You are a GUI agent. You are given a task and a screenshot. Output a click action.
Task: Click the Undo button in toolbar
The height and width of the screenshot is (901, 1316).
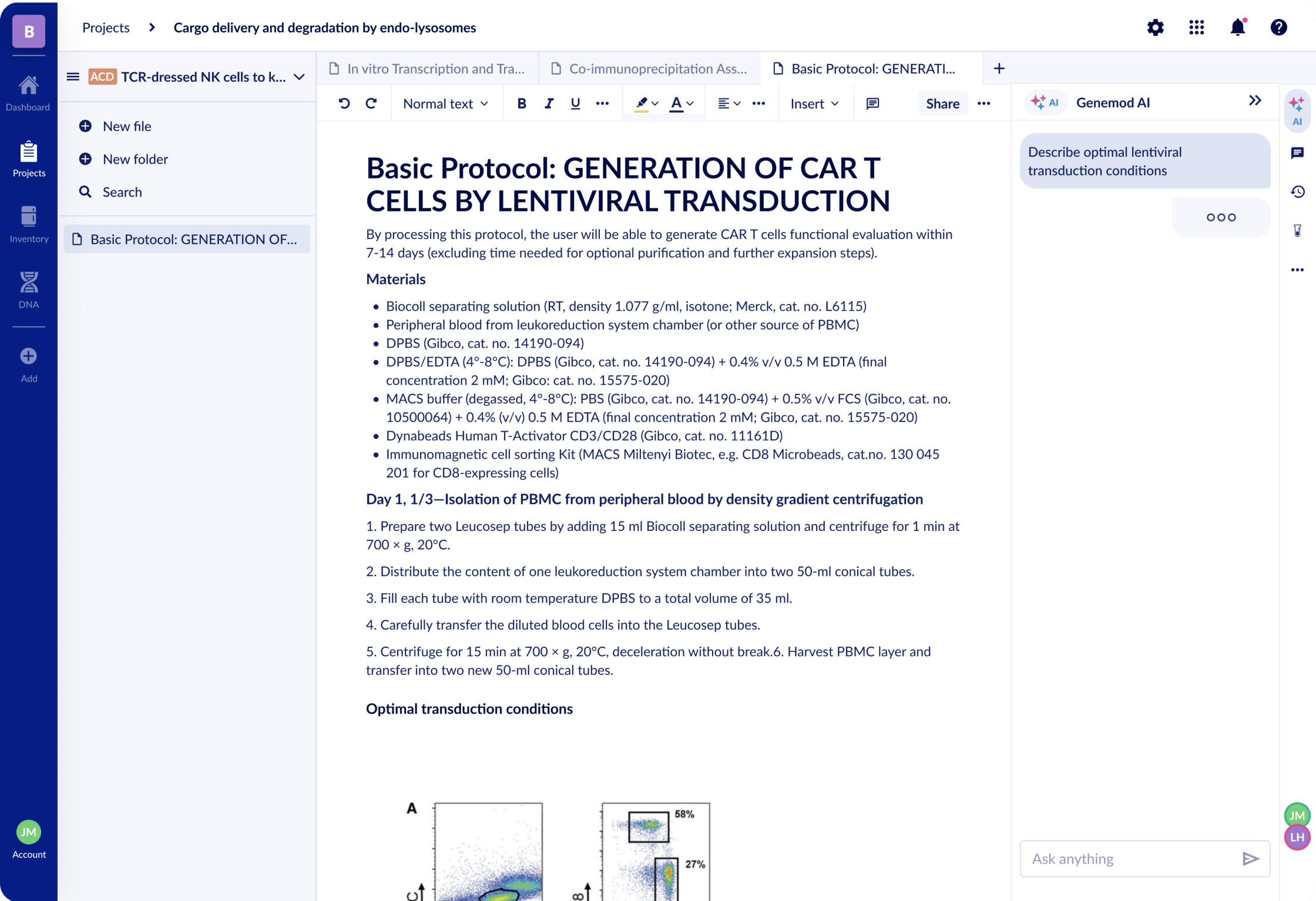point(343,103)
